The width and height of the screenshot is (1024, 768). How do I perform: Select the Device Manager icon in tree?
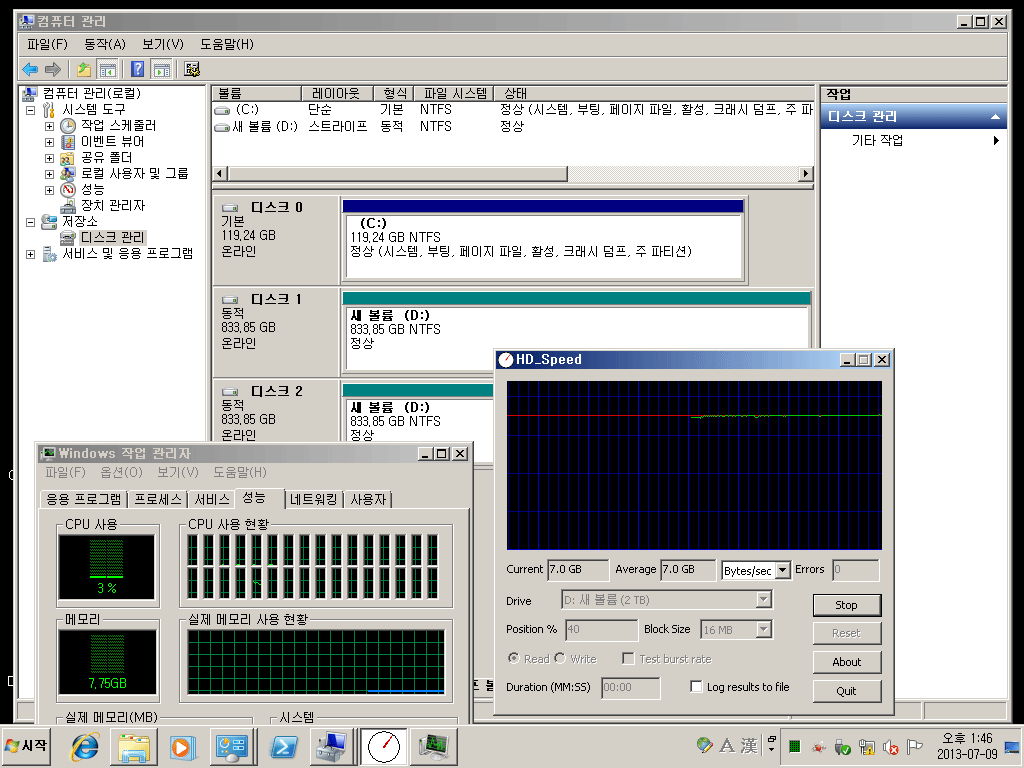(x=68, y=206)
